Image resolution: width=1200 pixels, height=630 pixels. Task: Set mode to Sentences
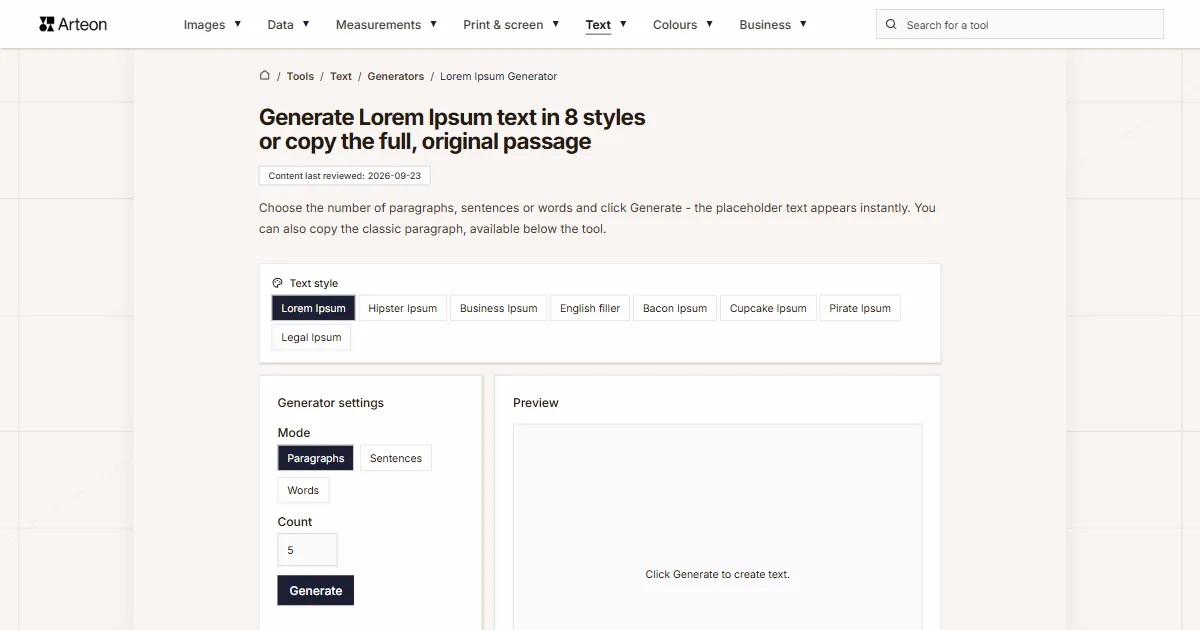pos(396,458)
